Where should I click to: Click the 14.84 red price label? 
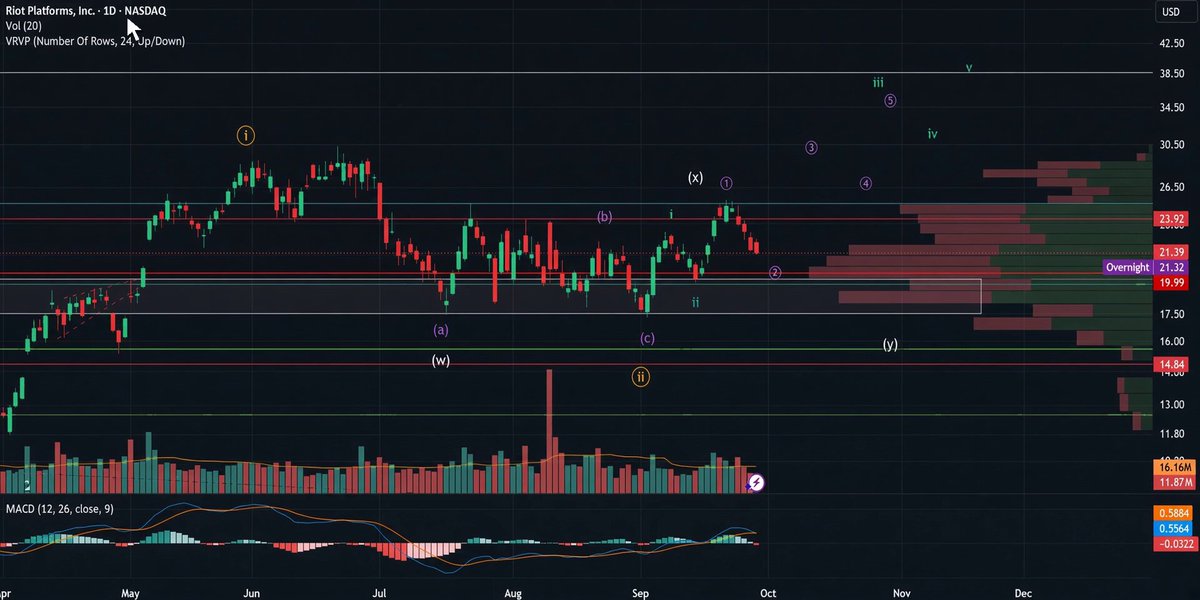click(x=1169, y=365)
